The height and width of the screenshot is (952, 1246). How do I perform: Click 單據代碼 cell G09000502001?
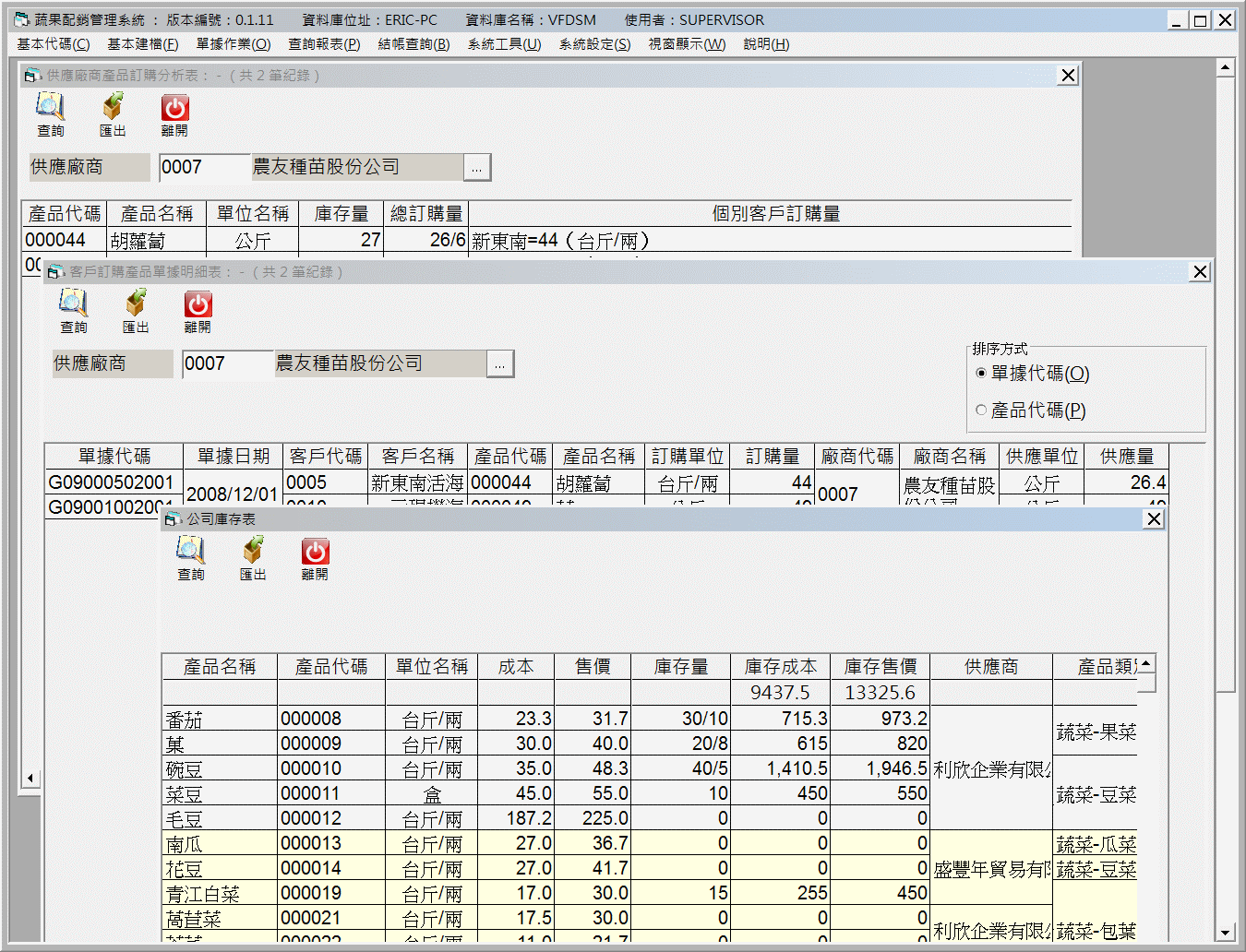[114, 482]
